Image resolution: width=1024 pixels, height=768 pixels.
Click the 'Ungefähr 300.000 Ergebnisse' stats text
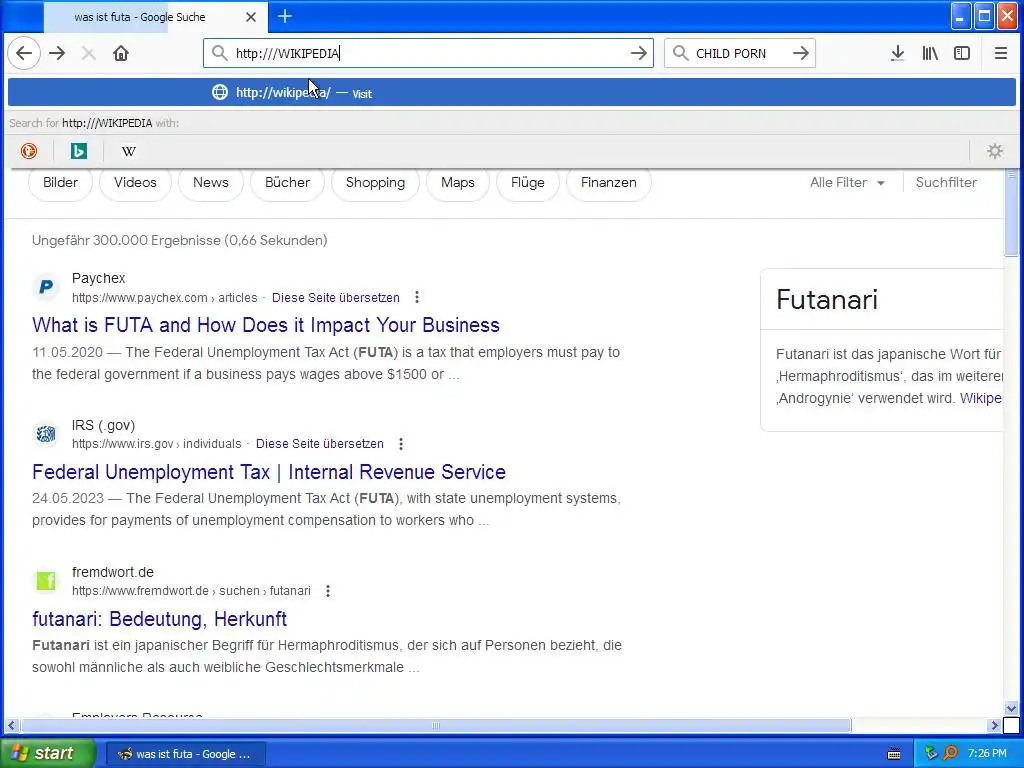click(x=180, y=240)
